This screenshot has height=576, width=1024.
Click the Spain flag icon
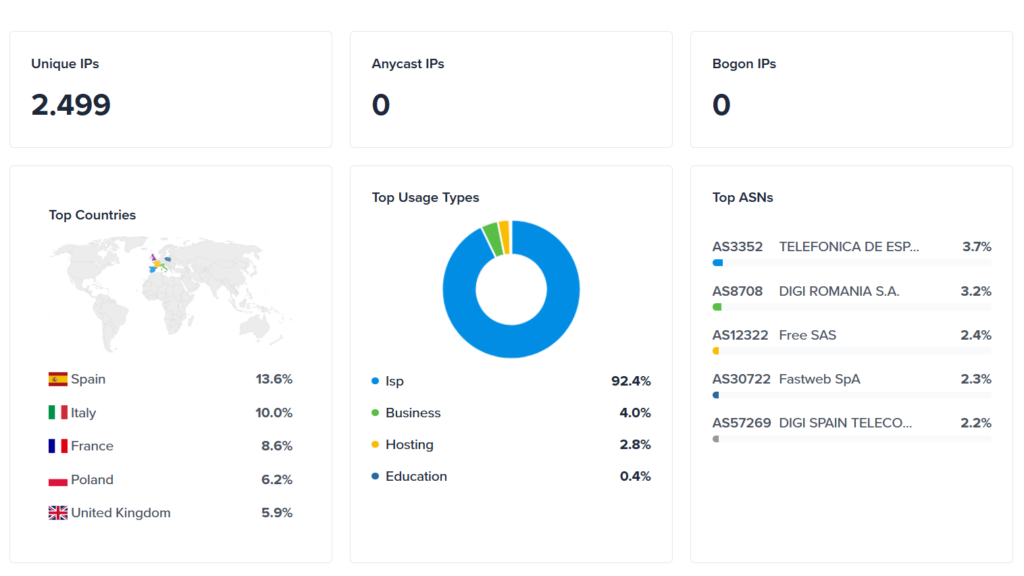pos(58,379)
